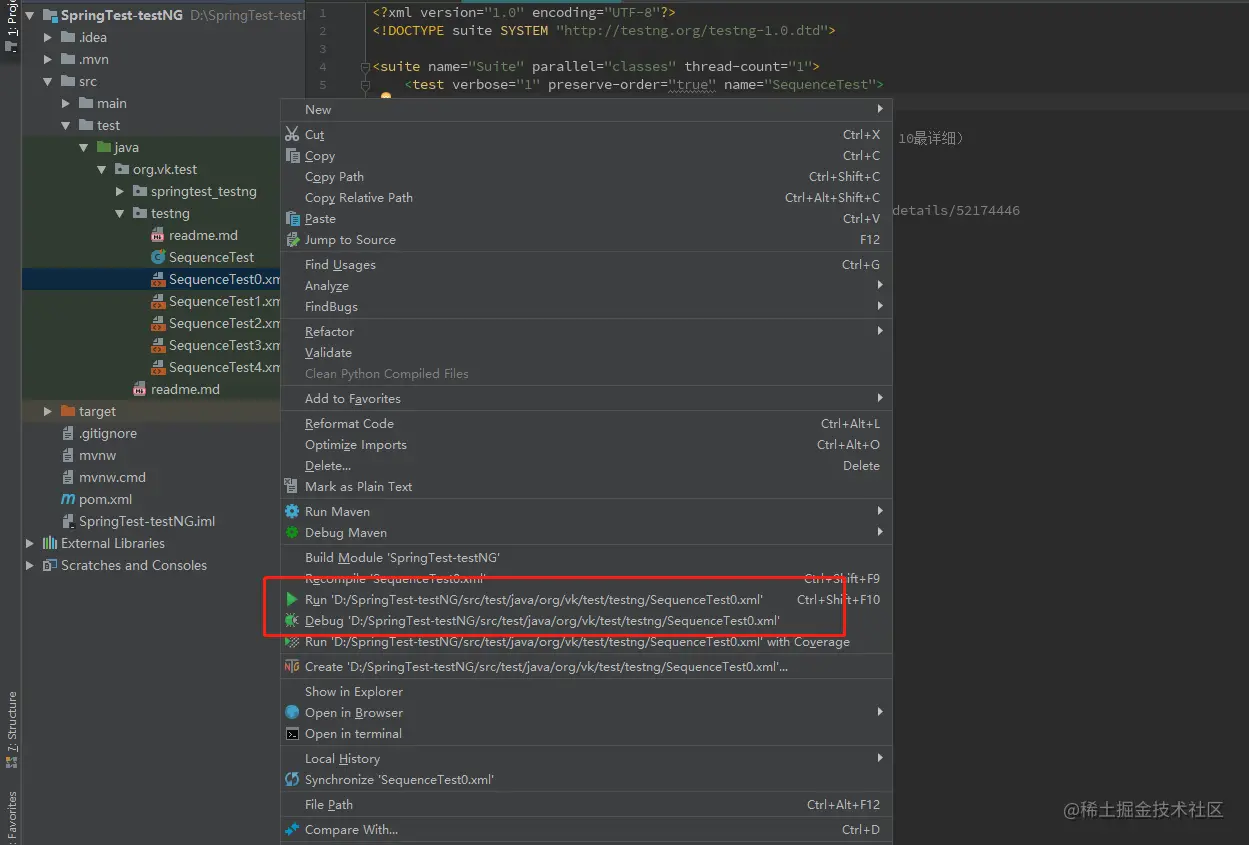Click the SequenceTest class icon
Screen dimensions: 1249x845
pos(158,257)
